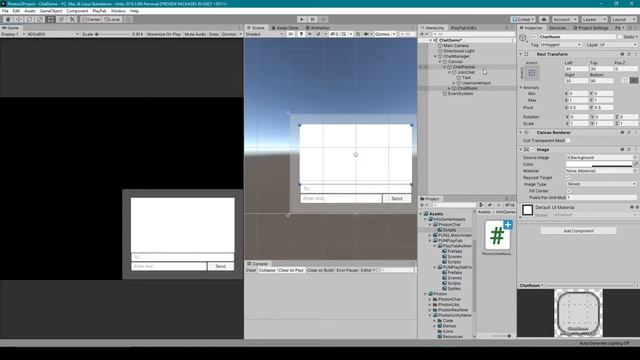The width and height of the screenshot is (640, 360).
Task: Toggle Mute Audio in Game view
Action: pos(195,34)
